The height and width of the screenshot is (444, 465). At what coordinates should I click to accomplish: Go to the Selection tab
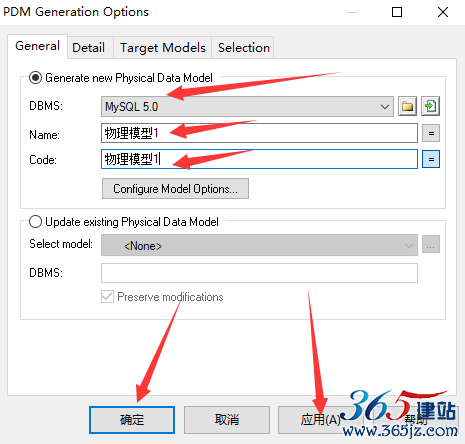point(244,47)
